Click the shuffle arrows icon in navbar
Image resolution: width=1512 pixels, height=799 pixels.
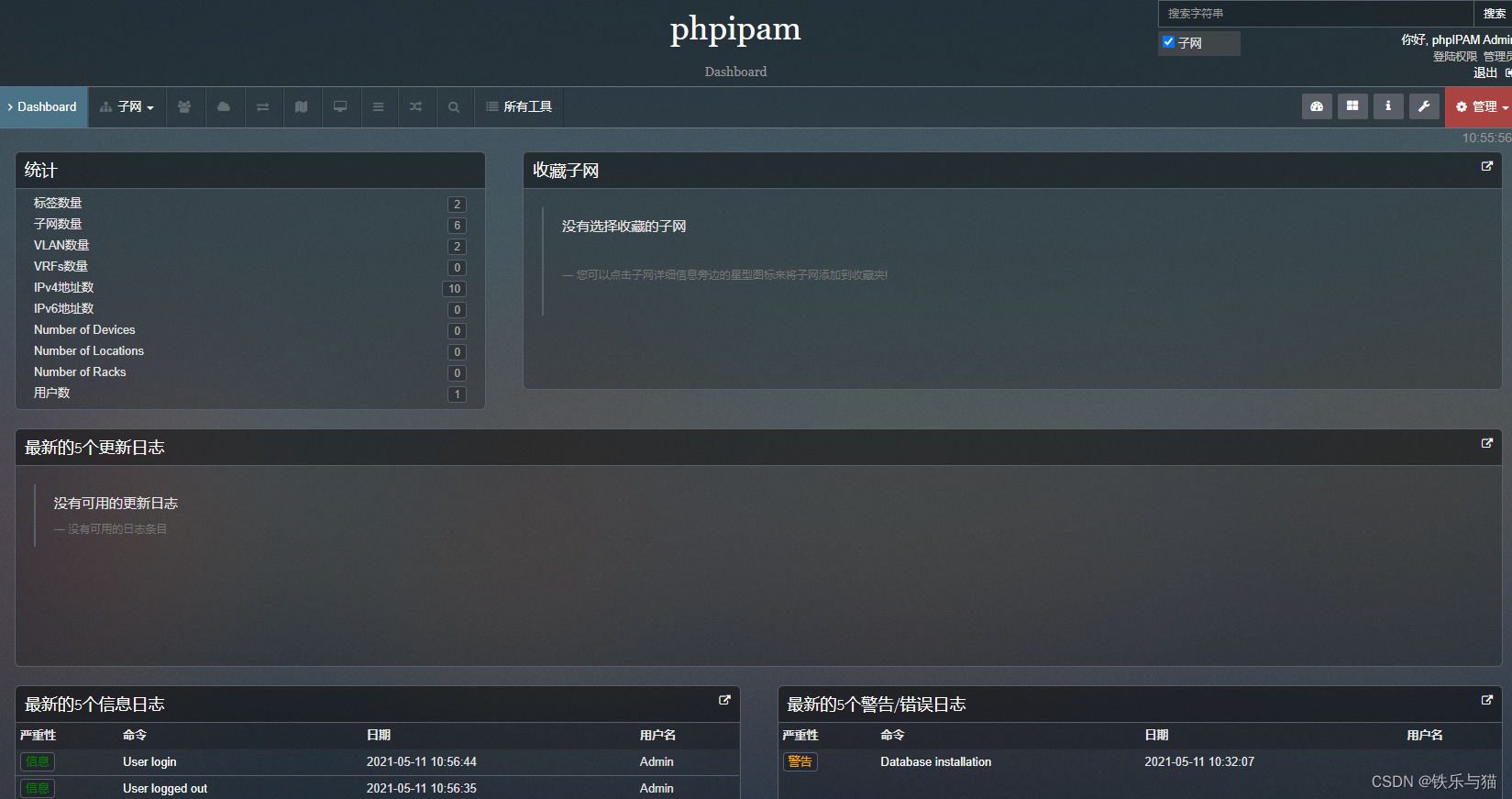(x=416, y=107)
